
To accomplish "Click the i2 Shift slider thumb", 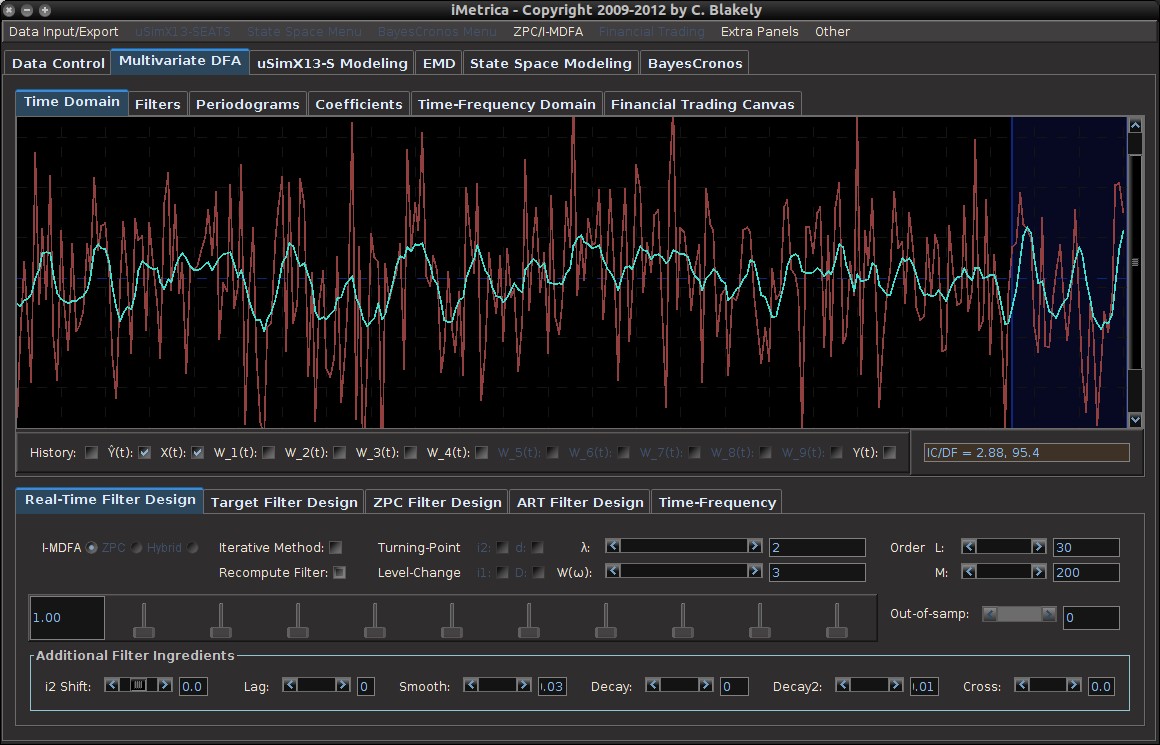I will click(x=138, y=685).
